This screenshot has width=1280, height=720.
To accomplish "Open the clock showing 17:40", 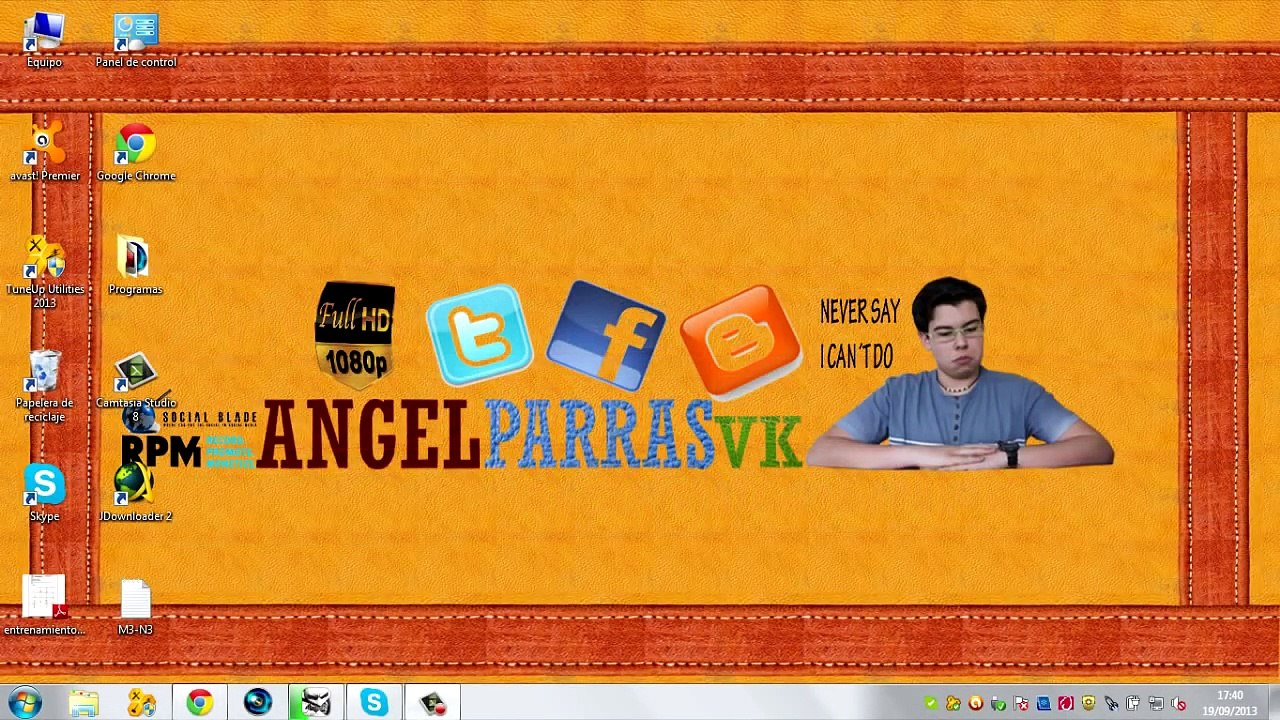I will point(1229,703).
